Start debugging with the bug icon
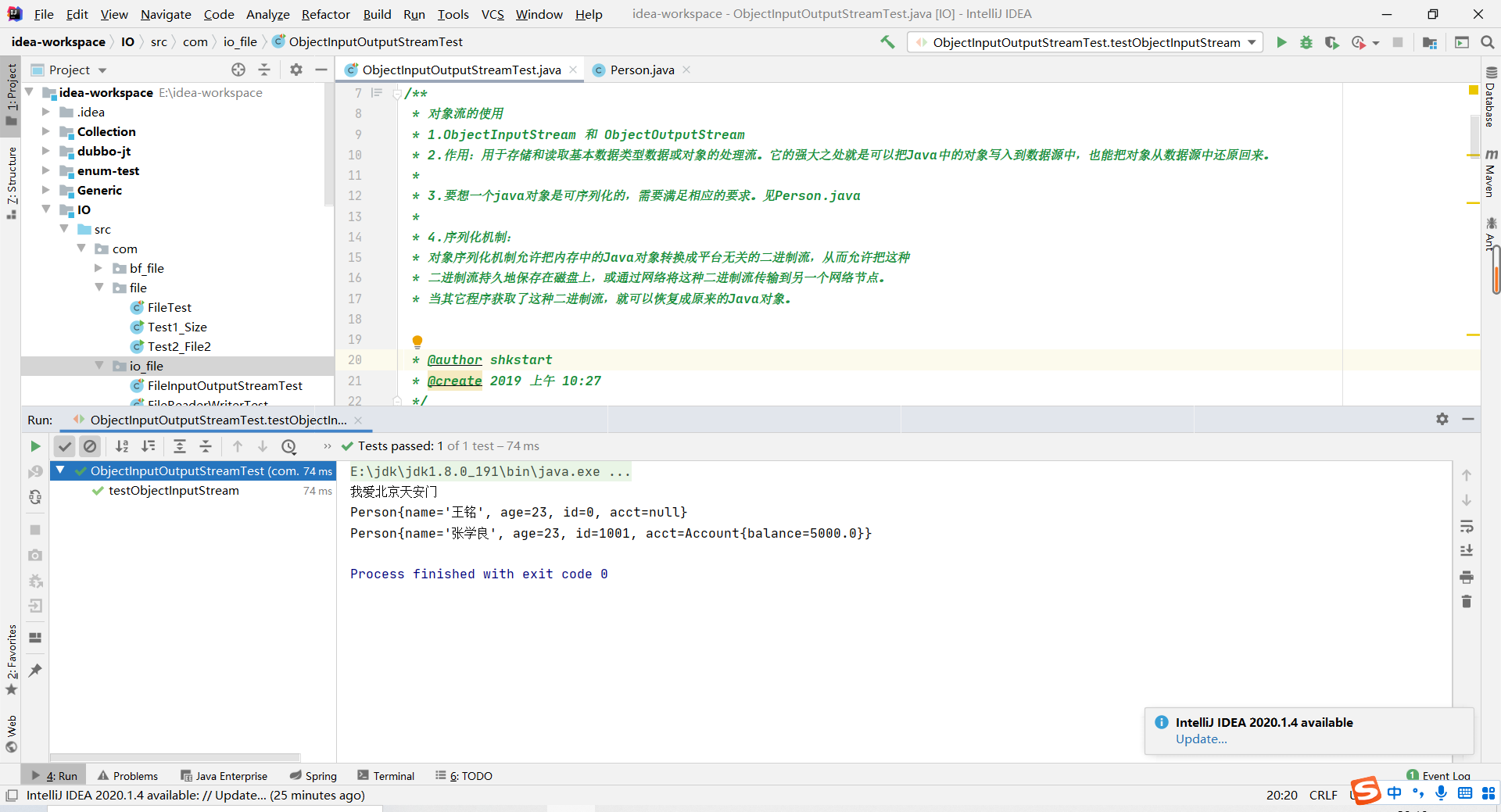Viewport: 1501px width, 812px height. [x=1306, y=42]
